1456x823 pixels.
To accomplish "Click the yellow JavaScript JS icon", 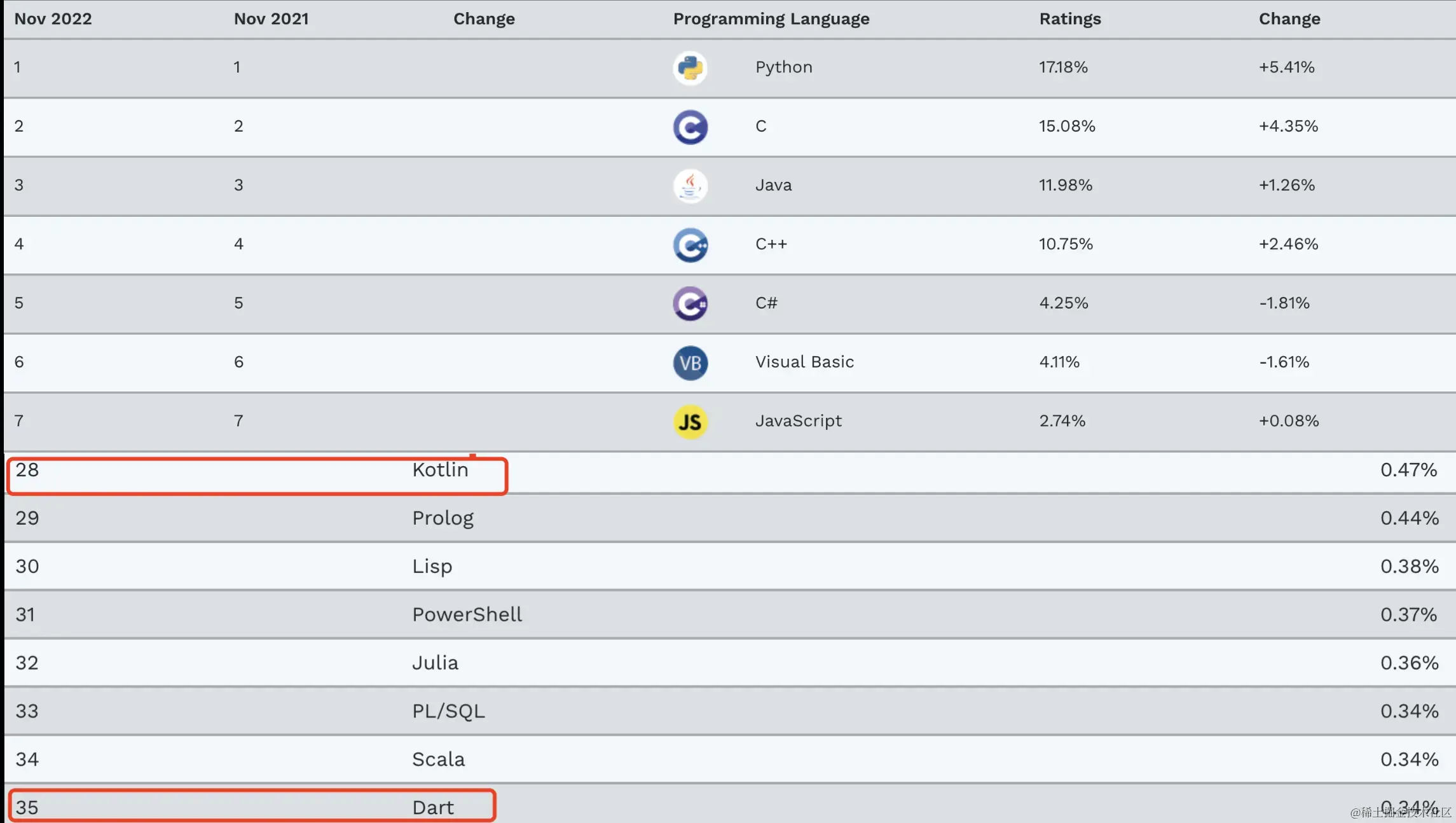I will [690, 422].
